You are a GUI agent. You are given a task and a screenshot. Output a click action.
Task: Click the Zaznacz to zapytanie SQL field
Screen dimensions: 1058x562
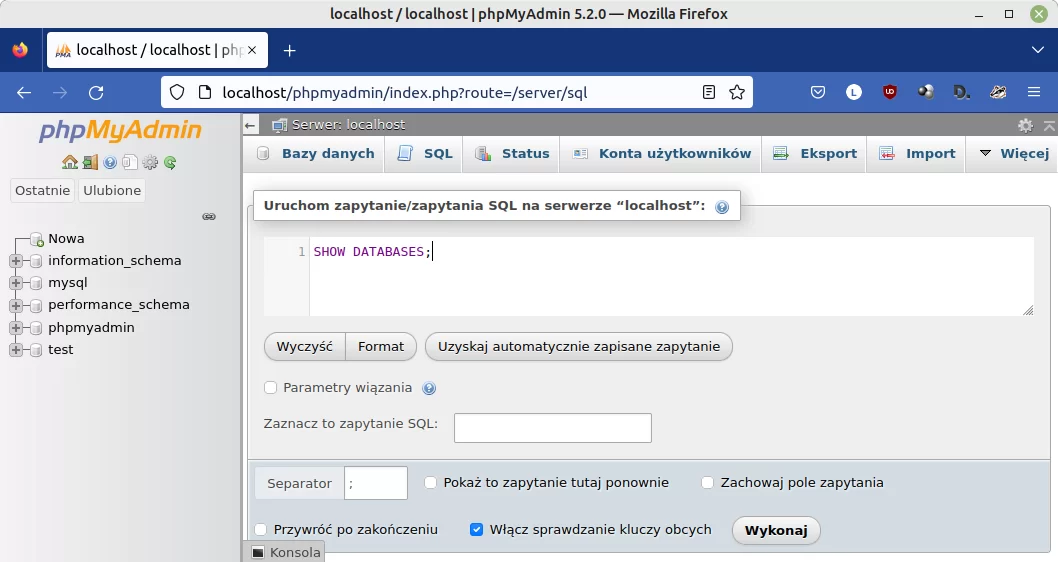(553, 428)
